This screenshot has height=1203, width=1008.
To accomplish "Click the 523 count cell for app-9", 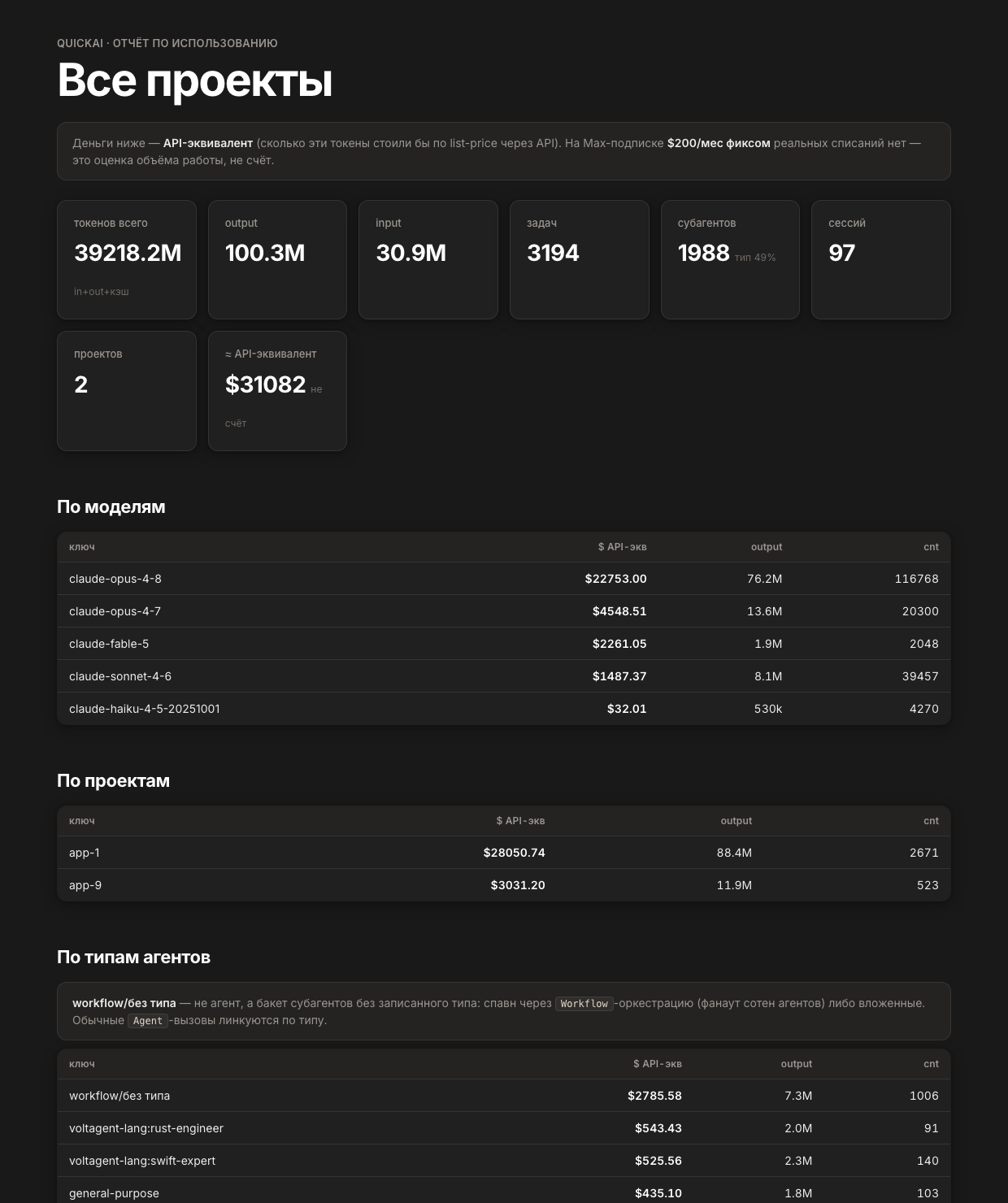I will (x=928, y=885).
